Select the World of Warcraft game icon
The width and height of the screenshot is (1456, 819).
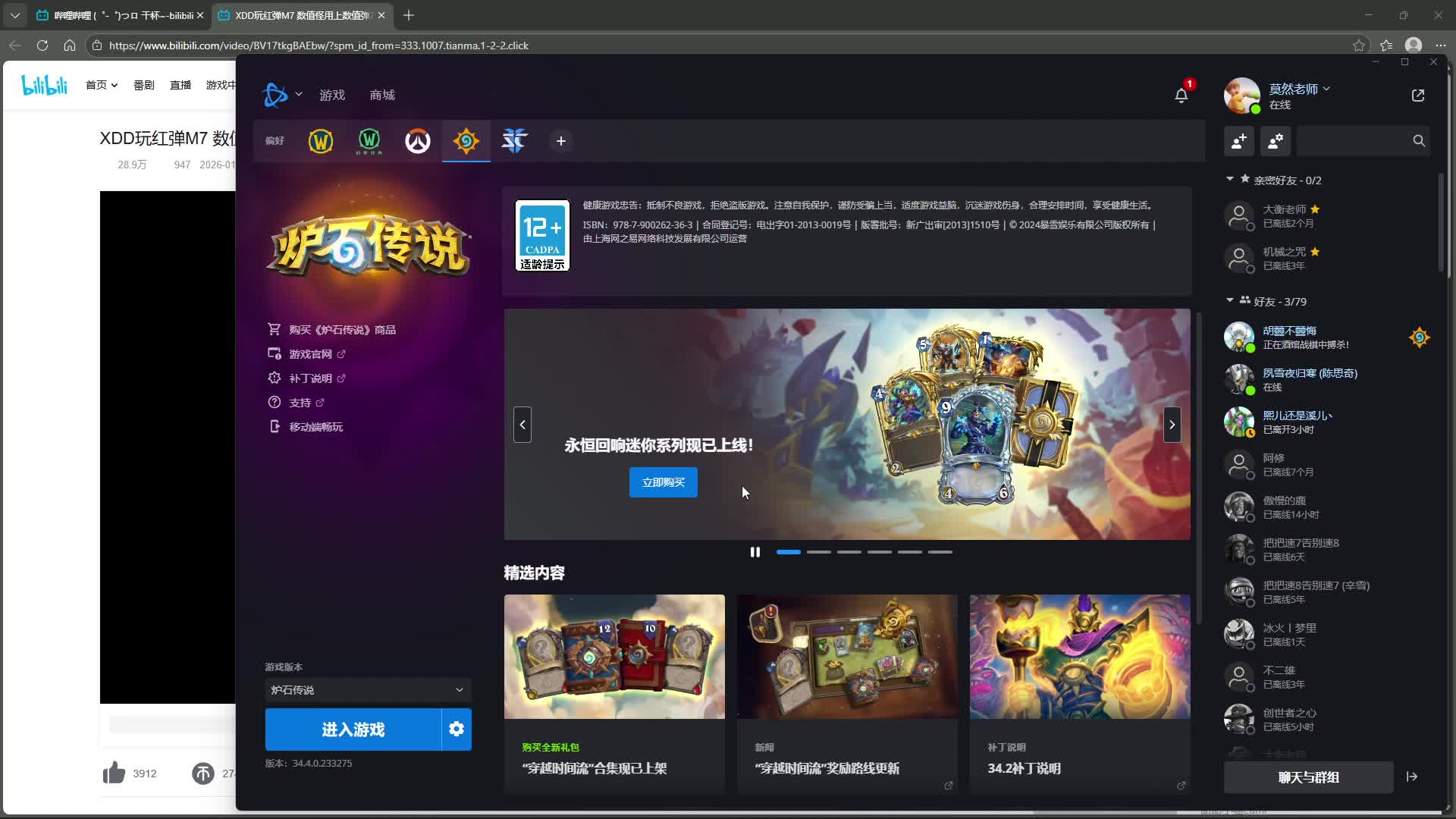[321, 141]
